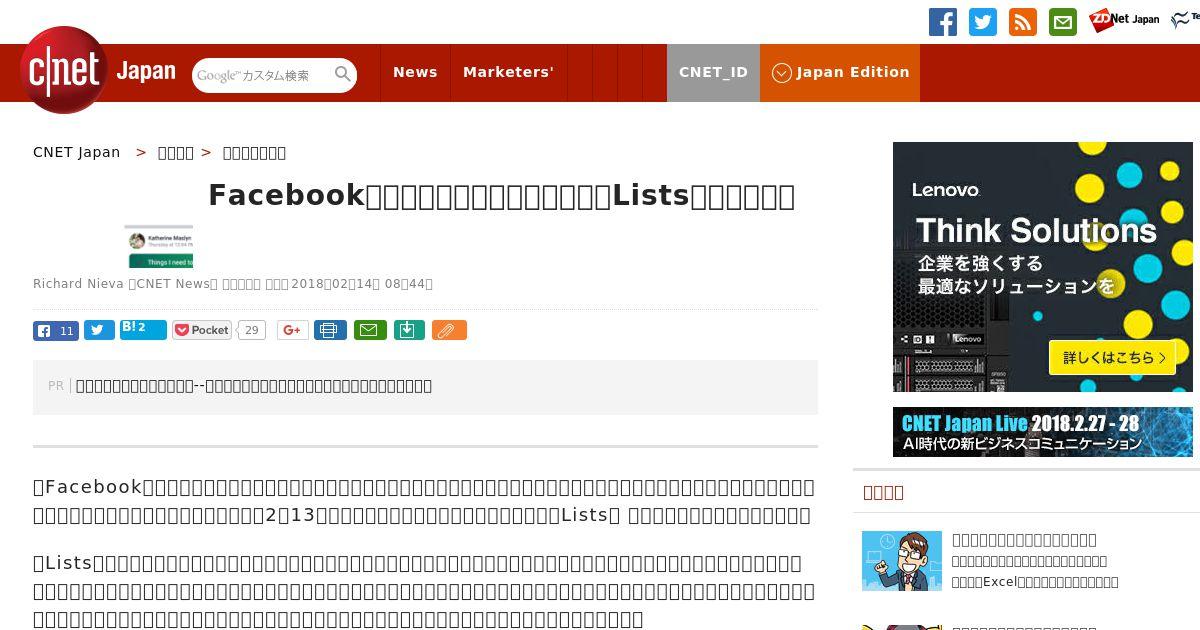Screen dimensions: 1200x630
Task: Open the Marketers' menu
Action: (508, 72)
